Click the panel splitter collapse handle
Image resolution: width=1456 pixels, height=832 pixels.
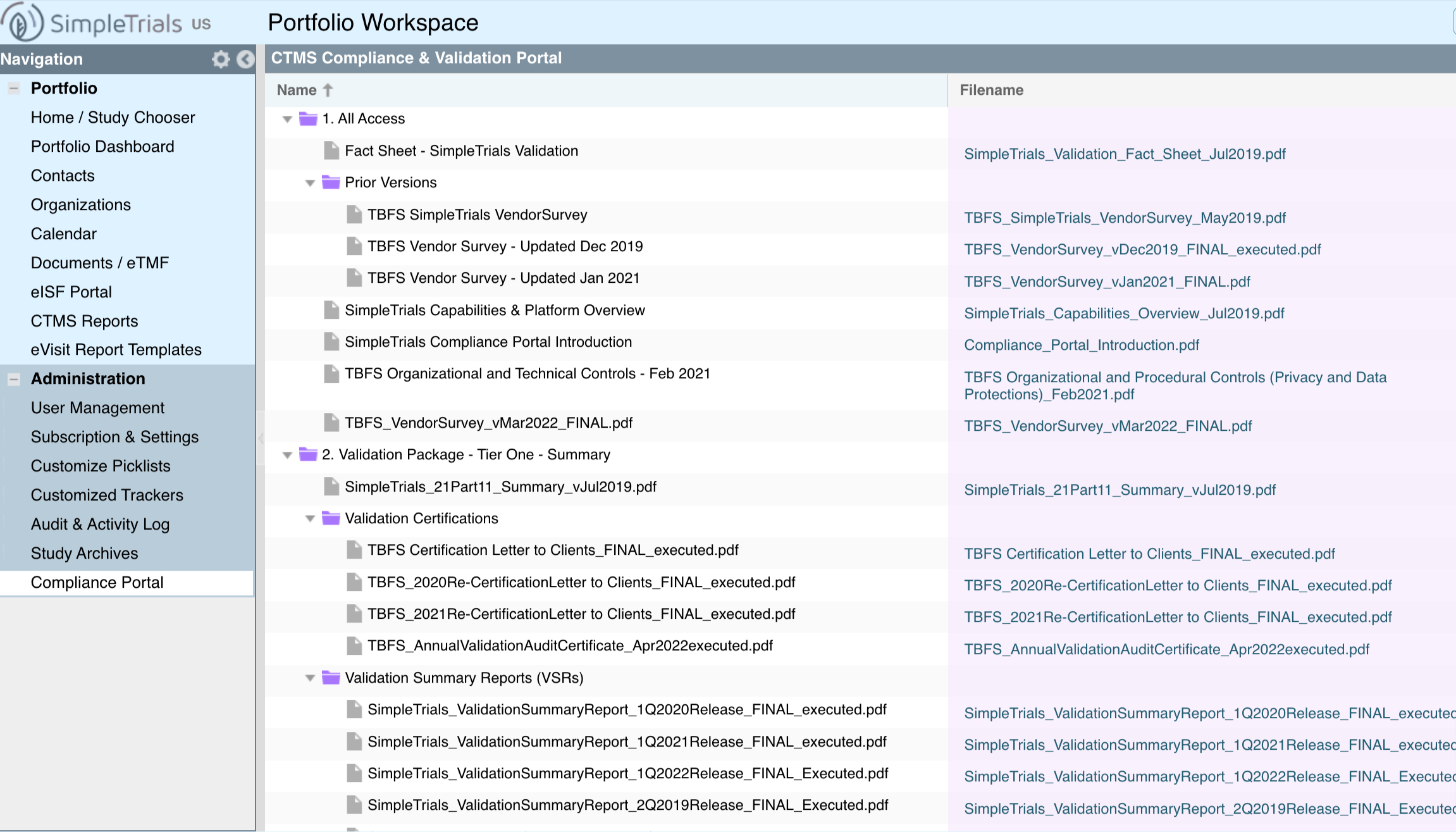[x=260, y=438]
